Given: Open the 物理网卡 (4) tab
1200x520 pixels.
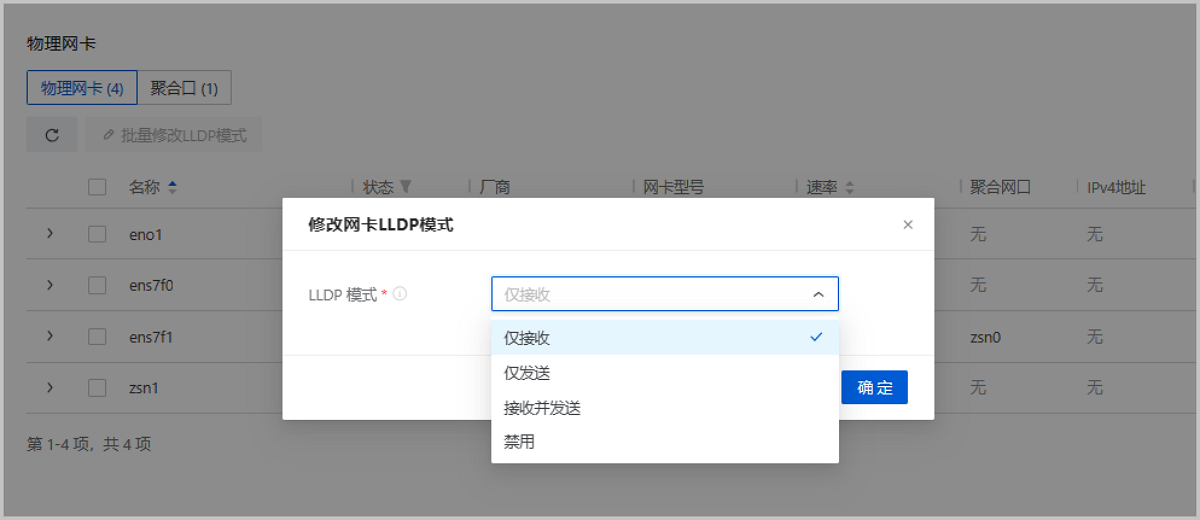Looking at the screenshot, I should click(x=82, y=88).
